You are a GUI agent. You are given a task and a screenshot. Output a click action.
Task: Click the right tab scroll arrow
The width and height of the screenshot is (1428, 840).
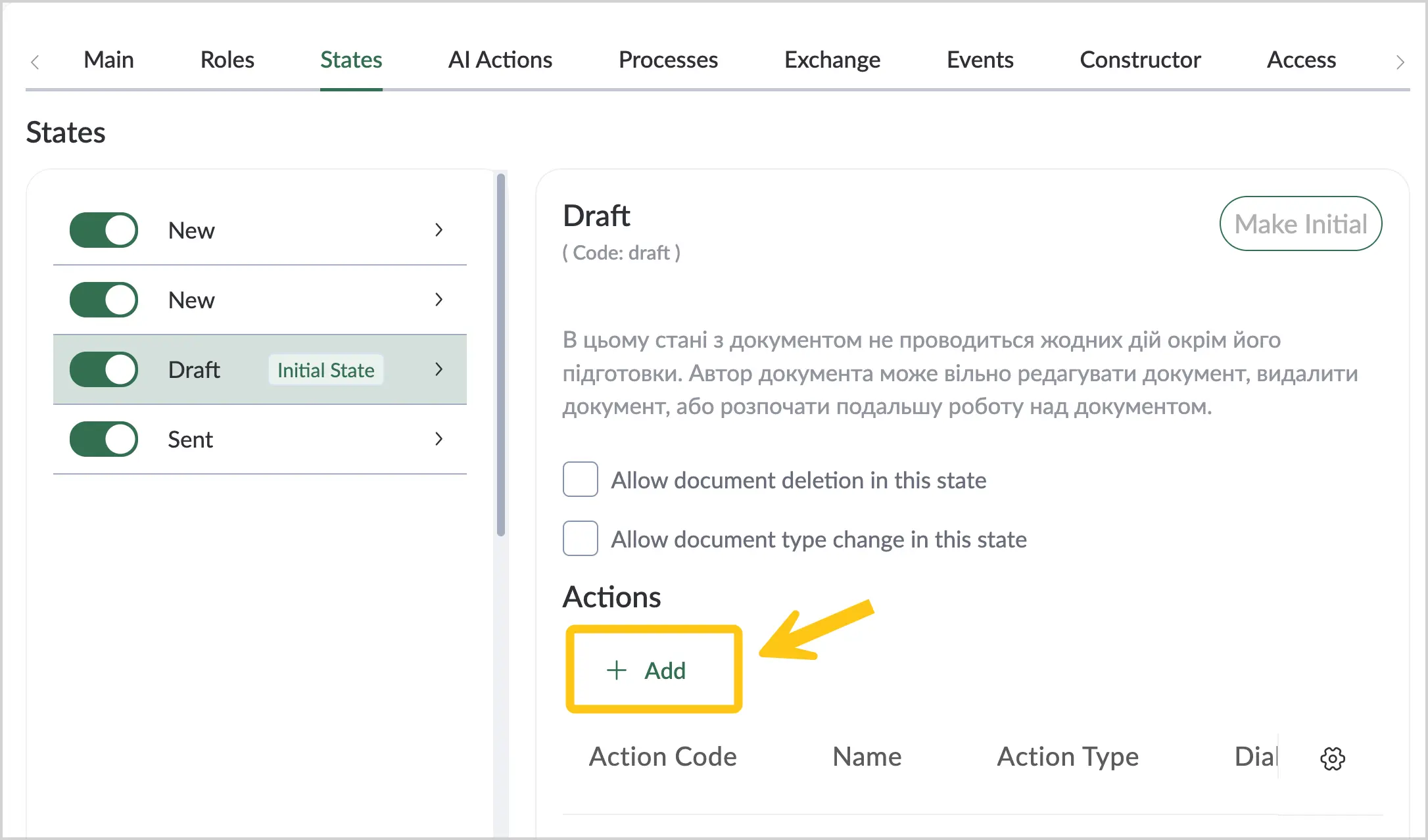point(1400,62)
